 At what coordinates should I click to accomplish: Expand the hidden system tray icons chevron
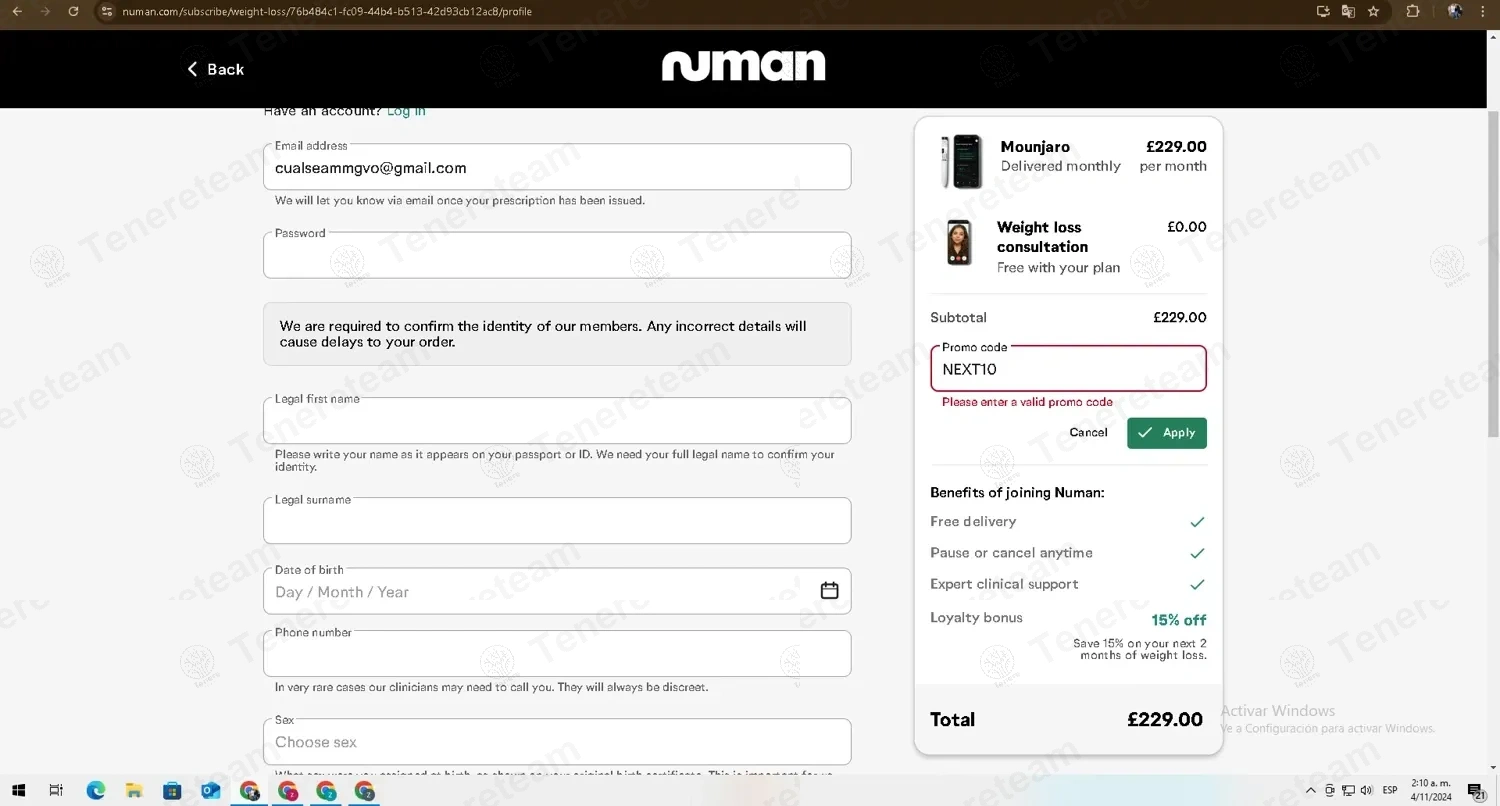coord(1311,791)
